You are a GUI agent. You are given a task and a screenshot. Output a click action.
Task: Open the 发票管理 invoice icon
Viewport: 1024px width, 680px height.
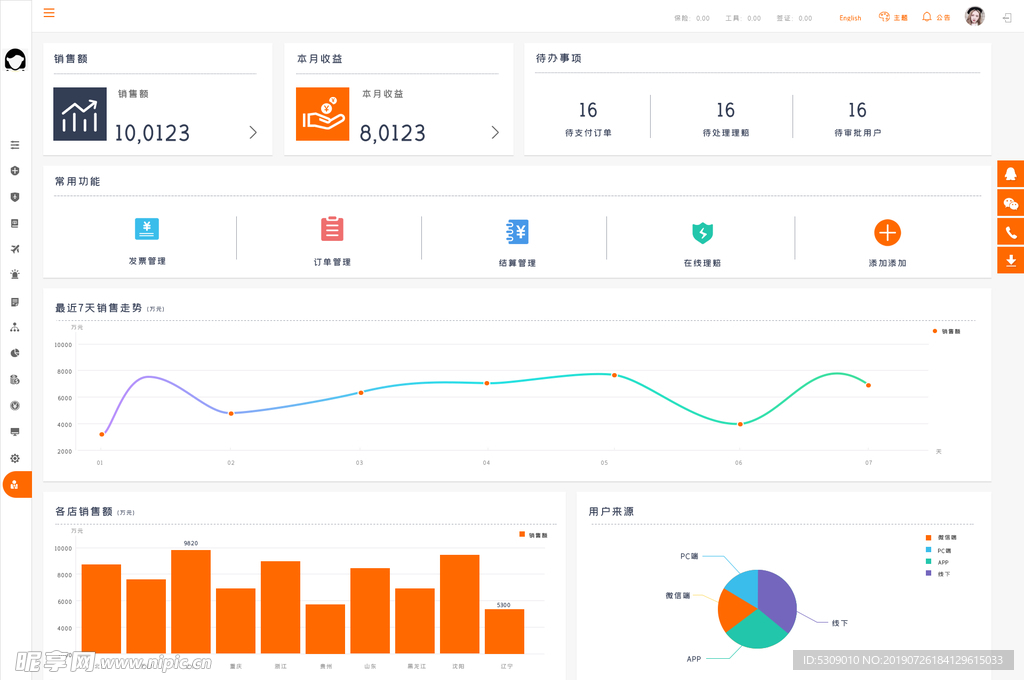point(147,229)
